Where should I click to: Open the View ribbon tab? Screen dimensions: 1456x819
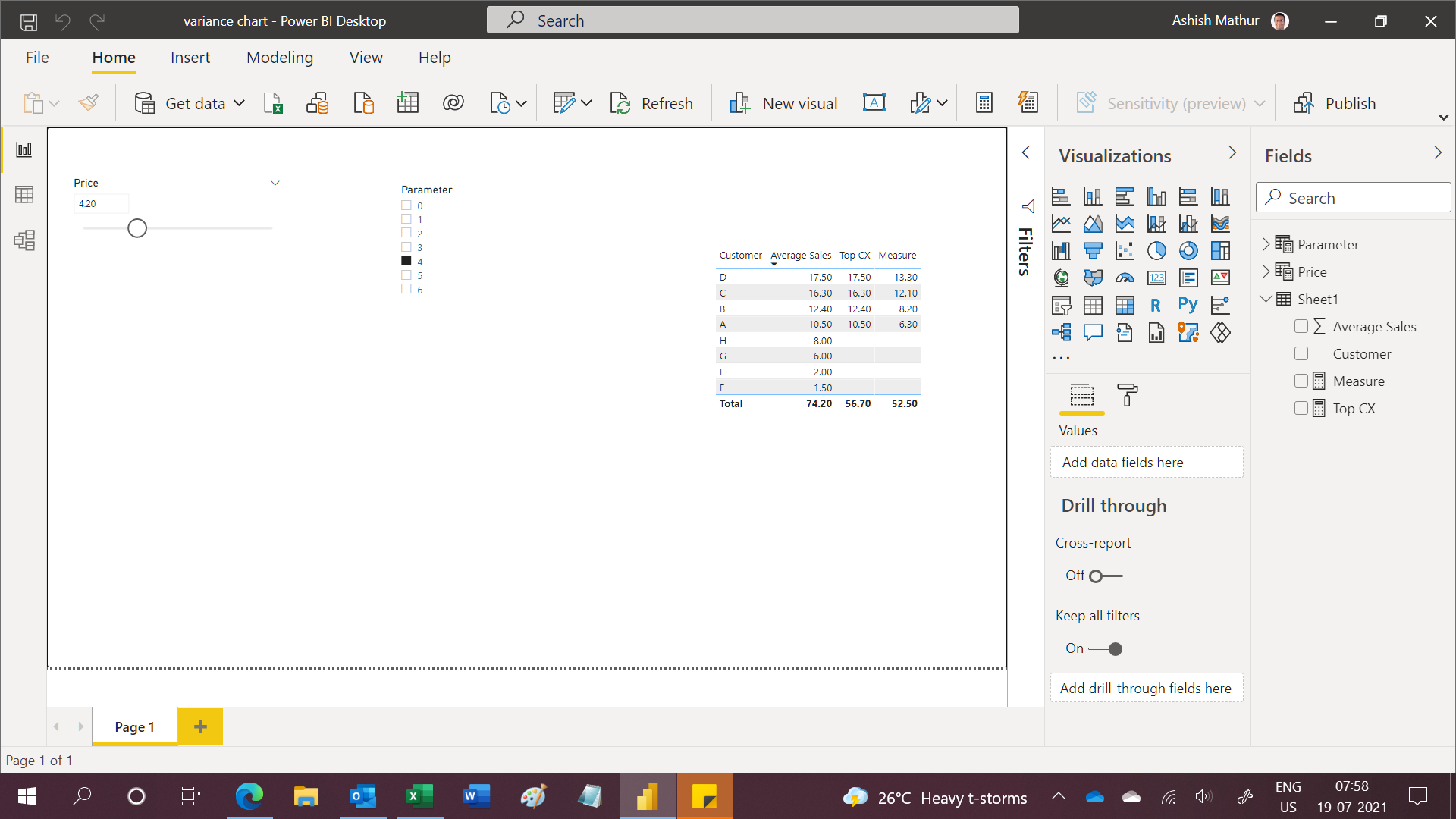pos(366,58)
